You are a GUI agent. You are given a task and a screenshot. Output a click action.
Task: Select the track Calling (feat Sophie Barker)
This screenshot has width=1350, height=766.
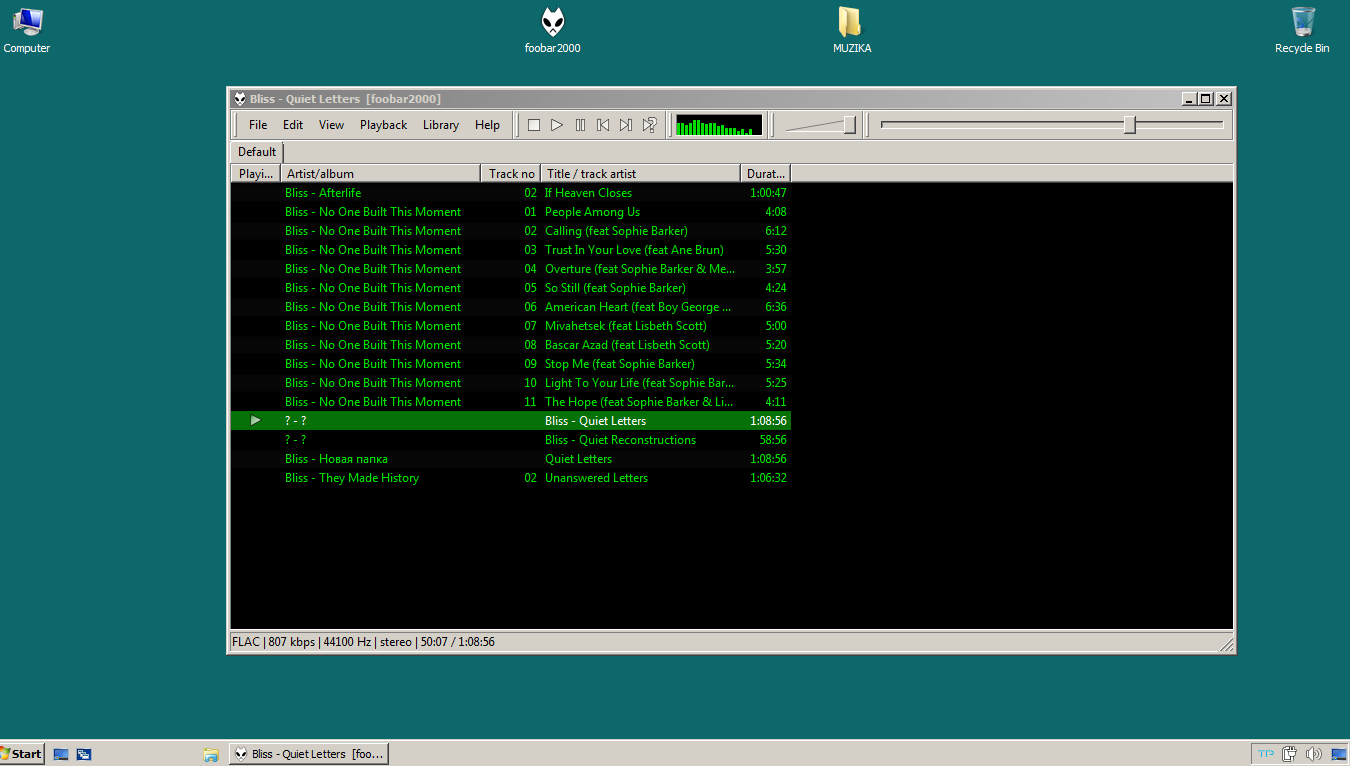(x=511, y=231)
